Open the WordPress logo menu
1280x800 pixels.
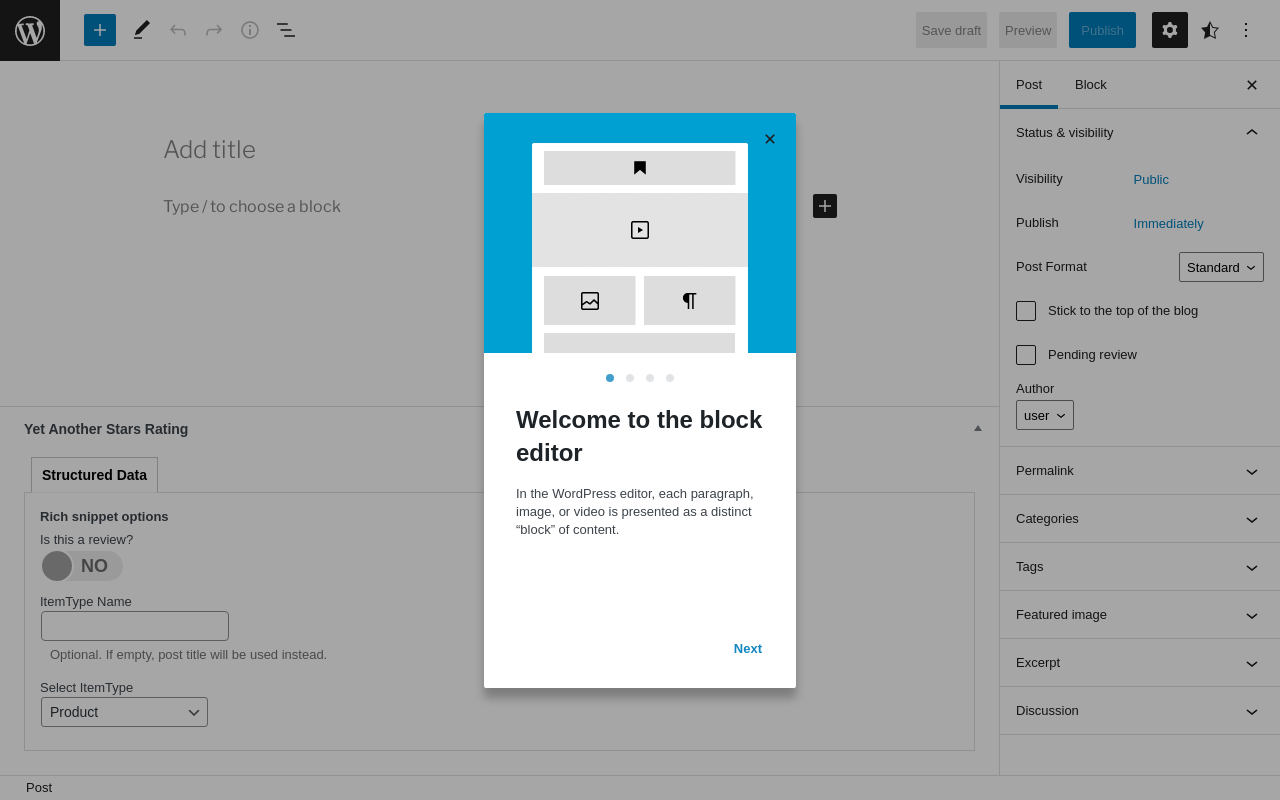[x=30, y=30]
